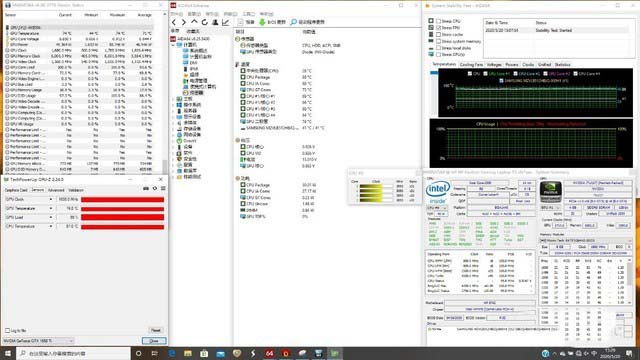640x360 pixels.
Task: Select DirectX node in AIDA64 tree
Action: [187, 141]
